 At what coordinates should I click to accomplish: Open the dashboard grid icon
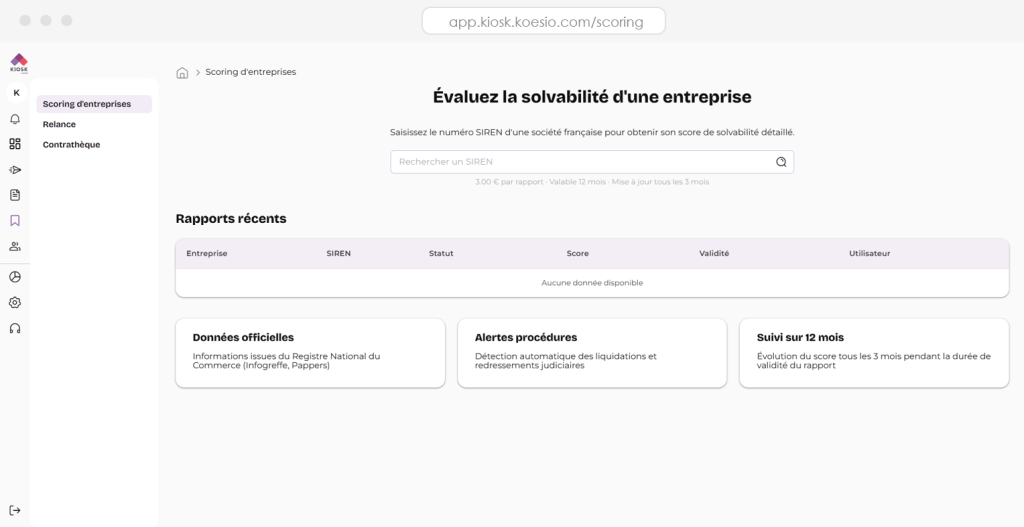coord(15,144)
